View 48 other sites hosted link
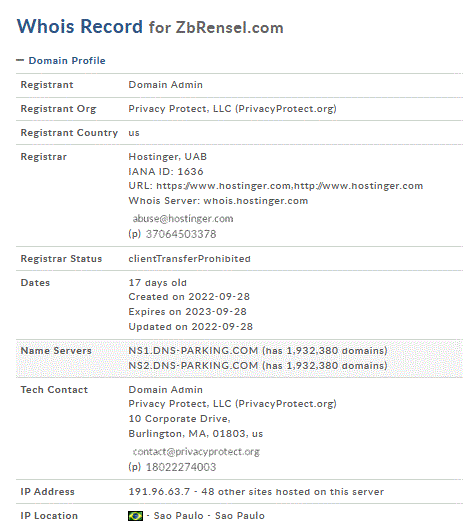Image resolution: width=463 pixels, height=527 pixels. coord(292,492)
